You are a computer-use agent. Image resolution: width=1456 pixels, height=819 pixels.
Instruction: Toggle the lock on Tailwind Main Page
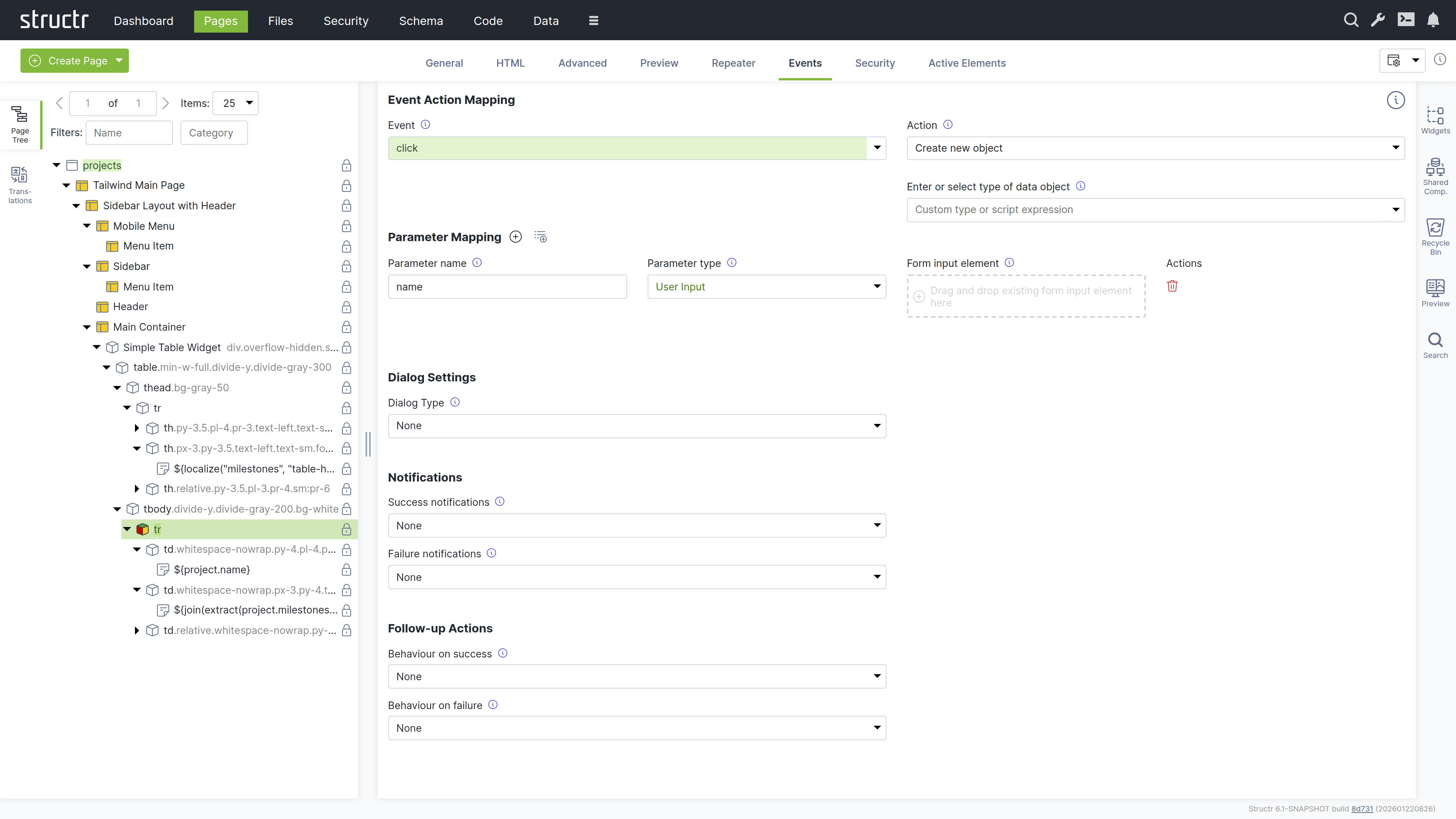346,185
